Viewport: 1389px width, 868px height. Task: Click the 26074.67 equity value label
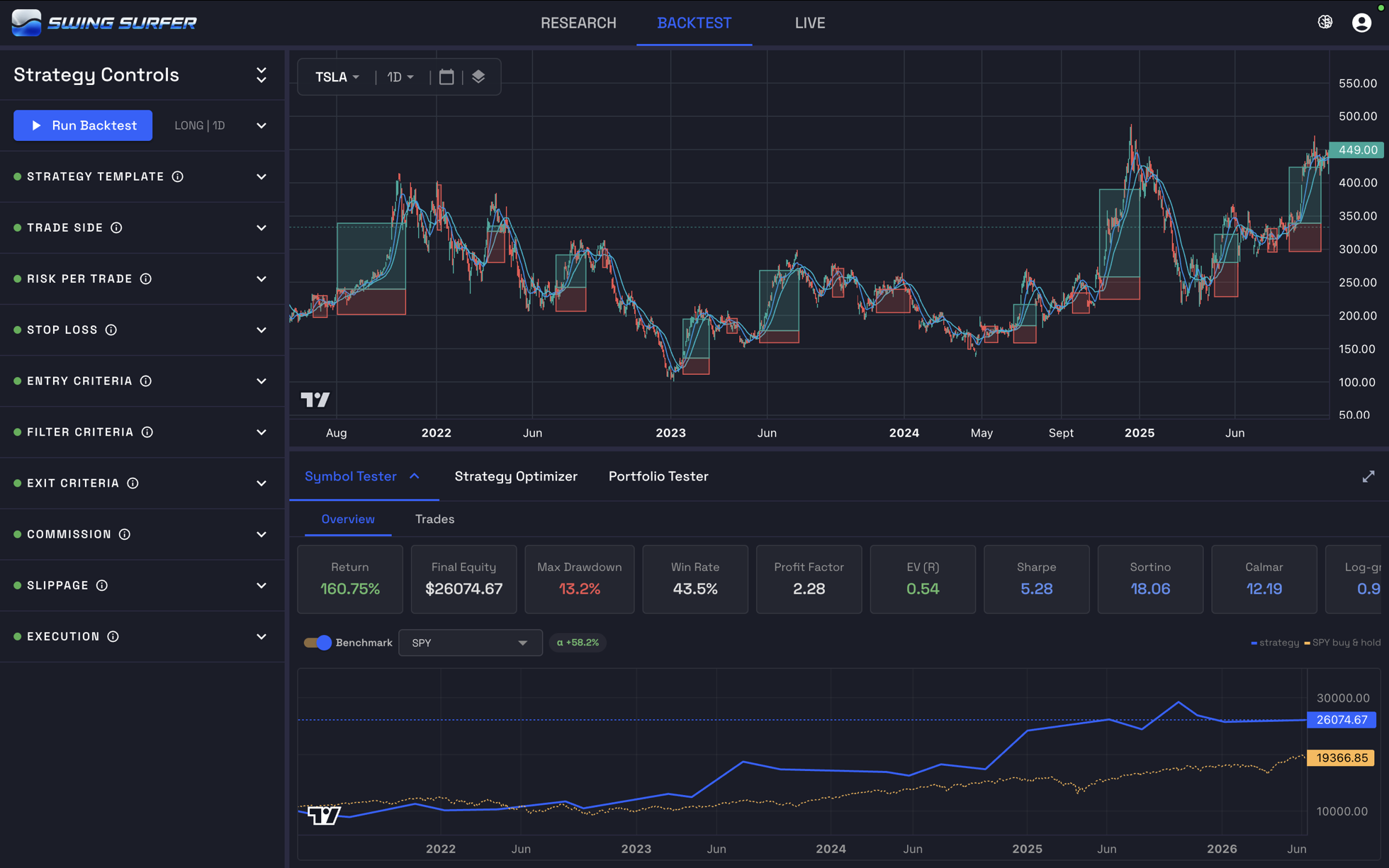point(1342,720)
